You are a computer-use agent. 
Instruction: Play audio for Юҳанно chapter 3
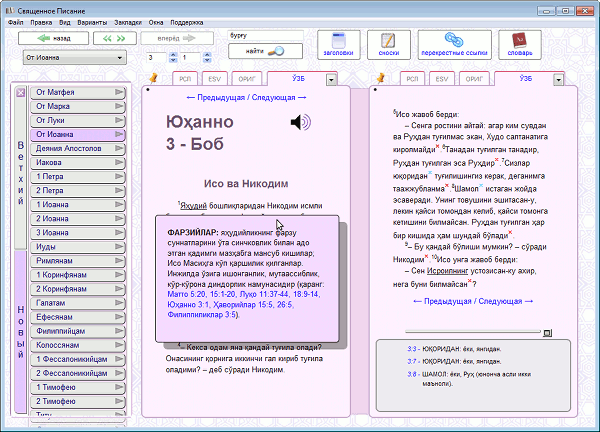click(x=299, y=122)
